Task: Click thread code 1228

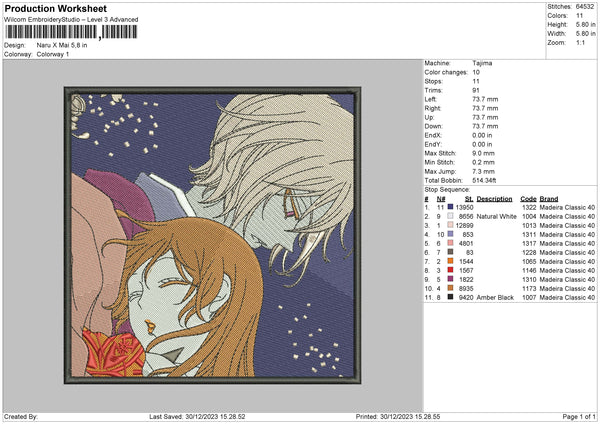Action: coord(529,253)
